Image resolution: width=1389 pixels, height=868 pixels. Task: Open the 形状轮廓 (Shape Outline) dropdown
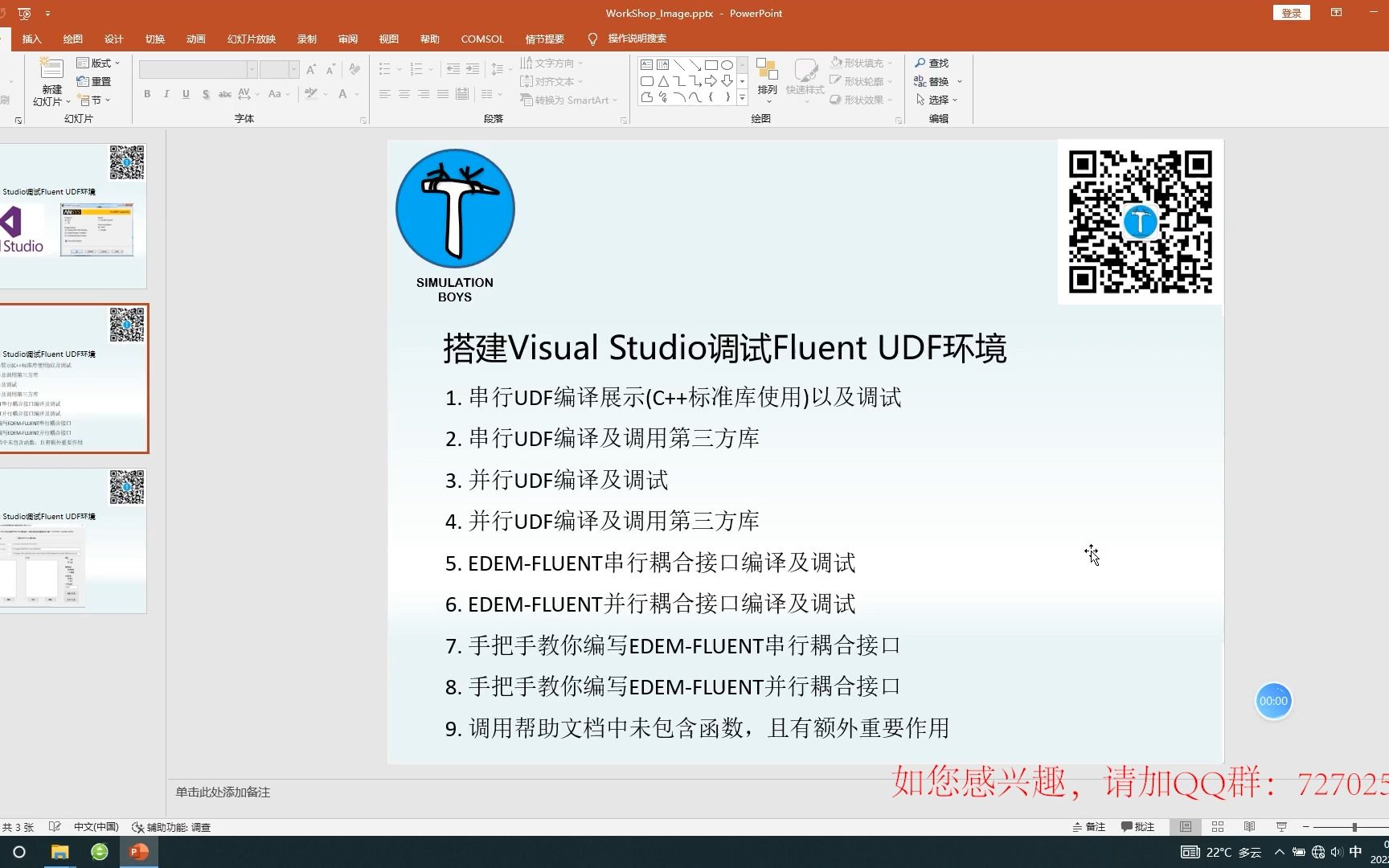click(x=861, y=80)
